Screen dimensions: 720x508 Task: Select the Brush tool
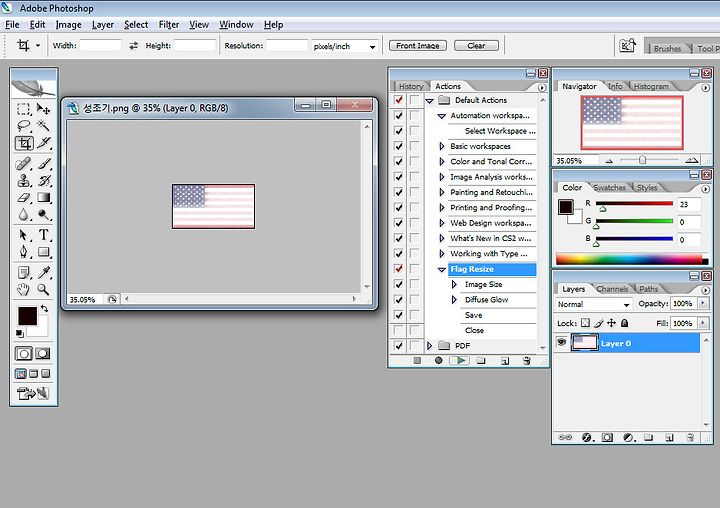[x=44, y=164]
